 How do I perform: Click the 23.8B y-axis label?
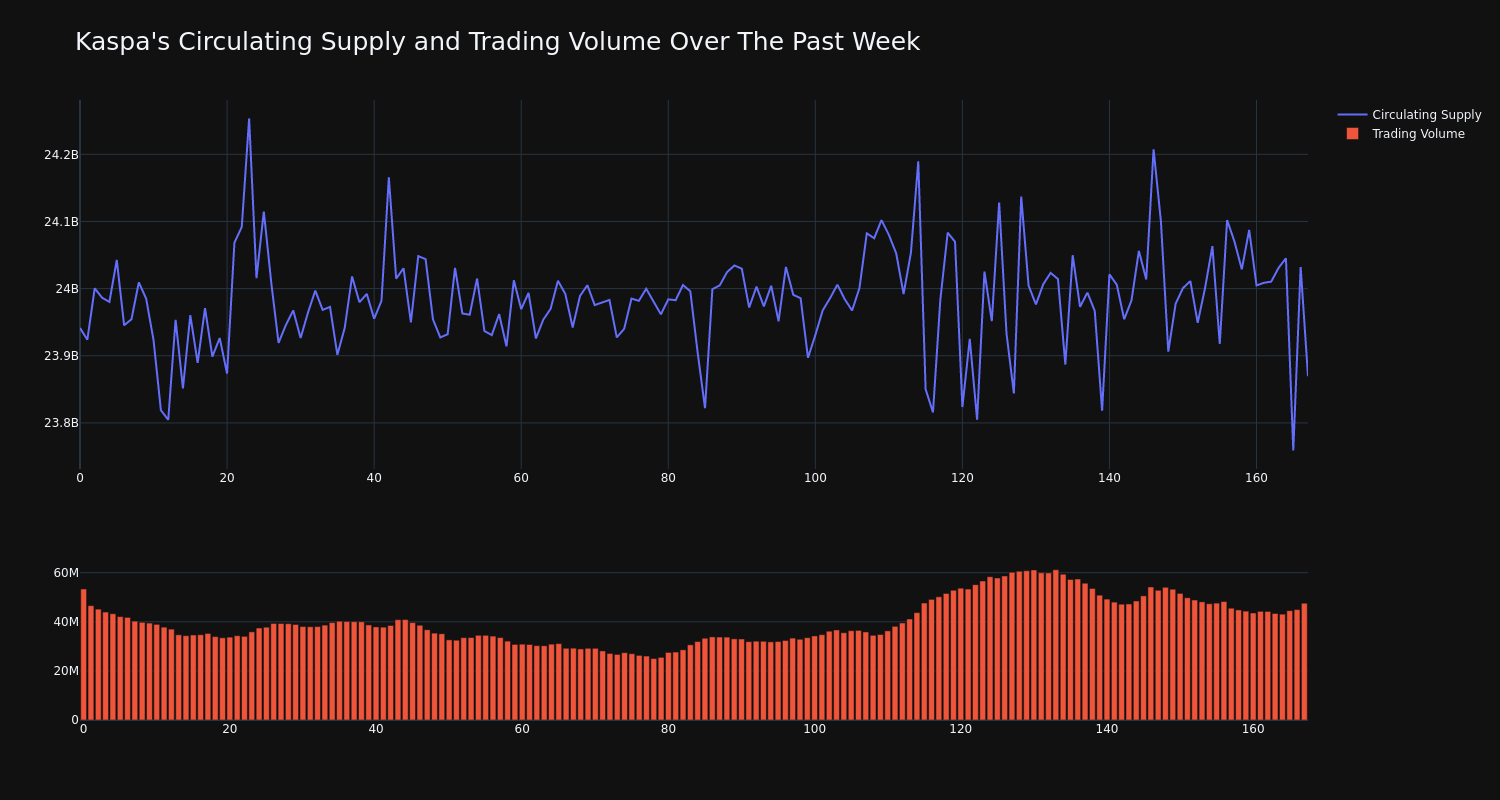coord(61,423)
